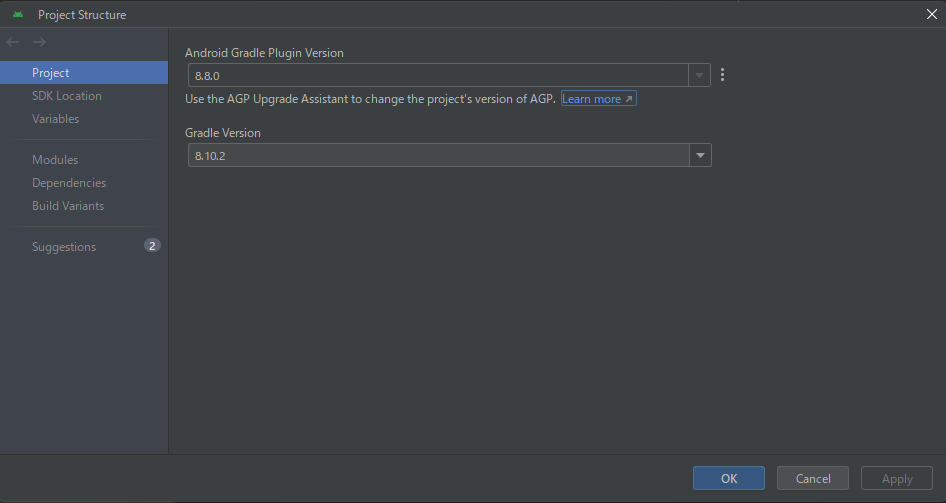Click the forward navigation arrow icon

click(x=39, y=42)
